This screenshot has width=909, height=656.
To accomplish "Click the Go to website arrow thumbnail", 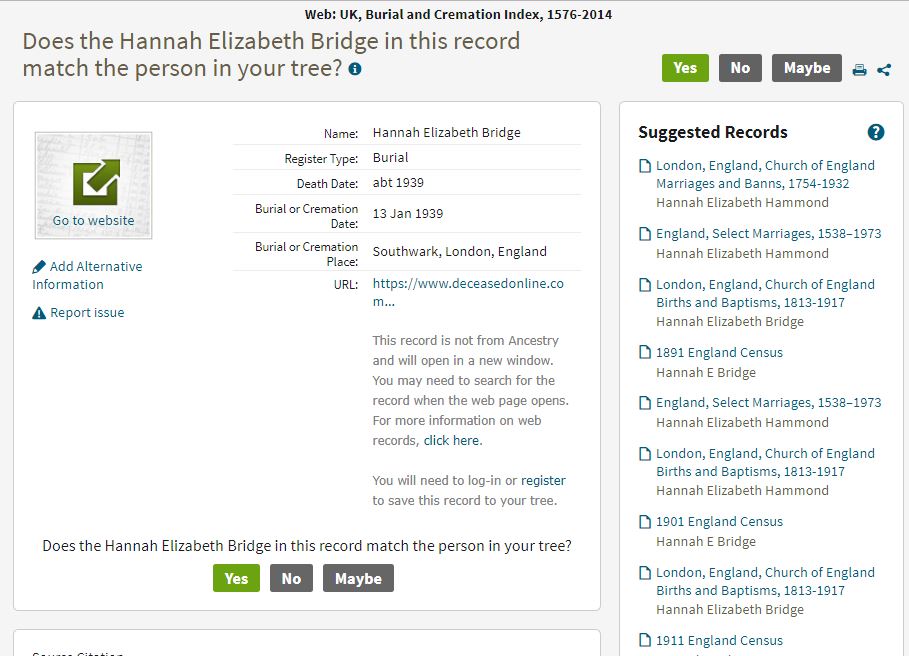I will (x=93, y=185).
